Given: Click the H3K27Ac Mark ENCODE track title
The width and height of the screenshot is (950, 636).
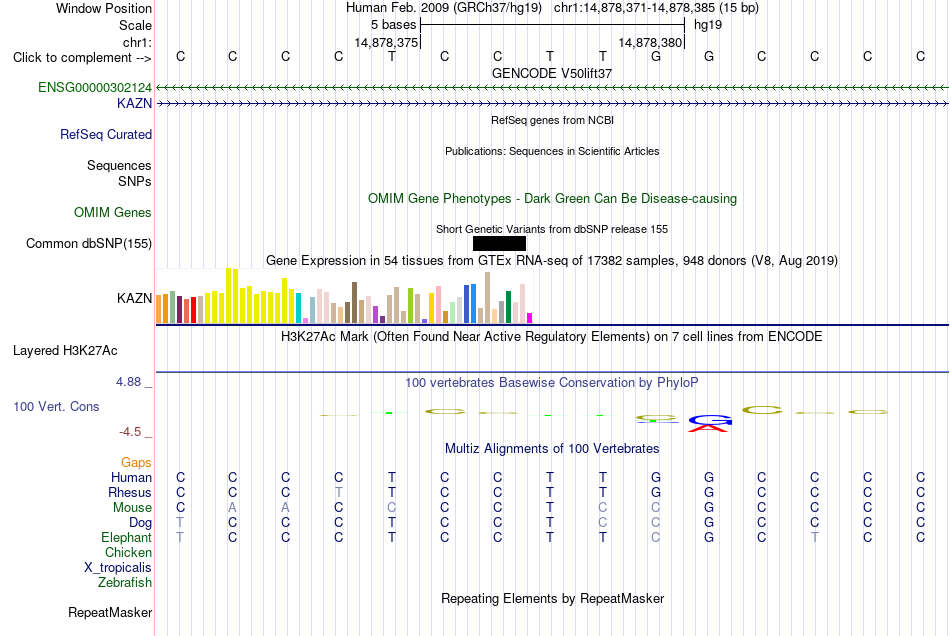Looking at the screenshot, I should click(x=552, y=336).
